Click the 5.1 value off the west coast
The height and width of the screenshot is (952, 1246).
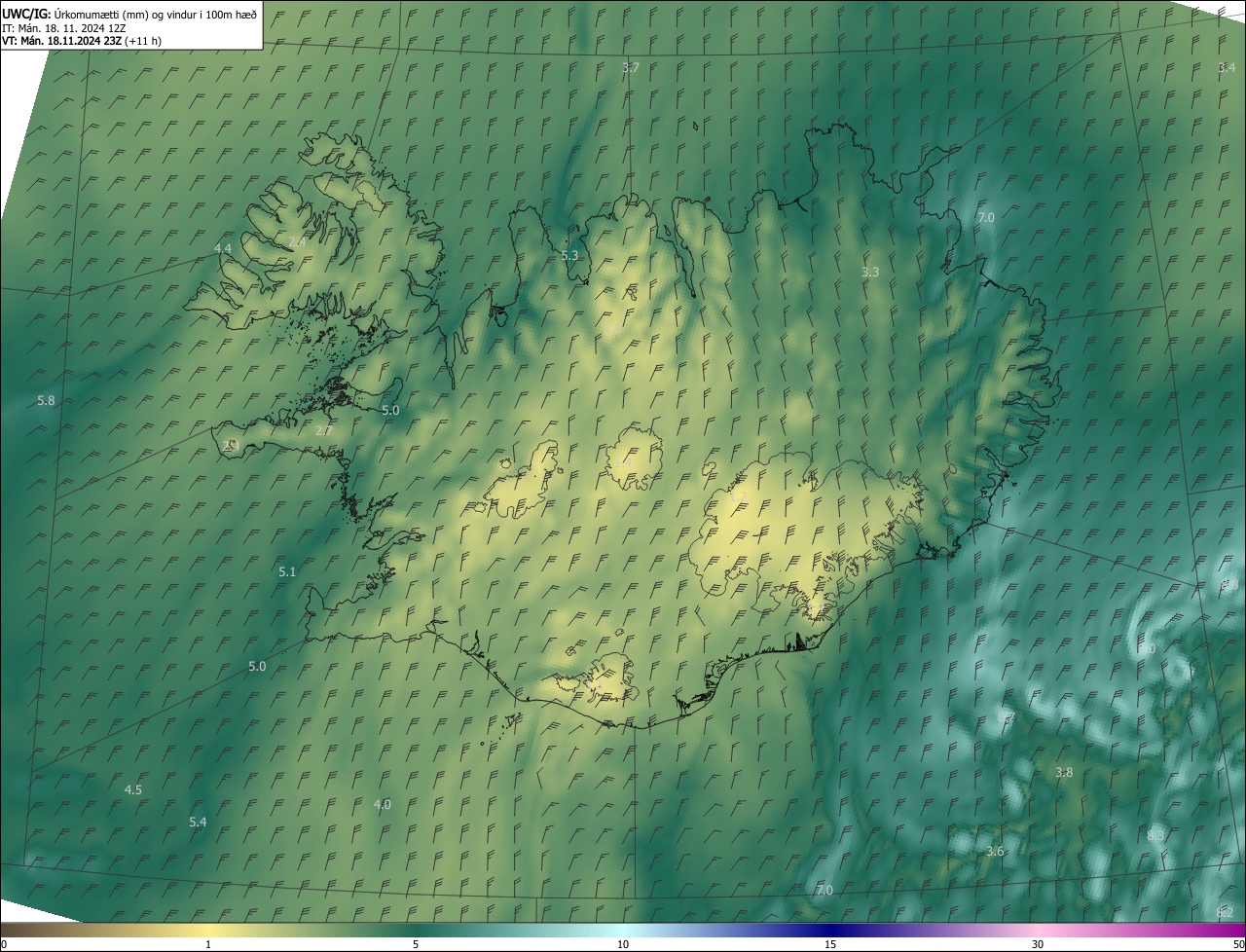point(287,572)
